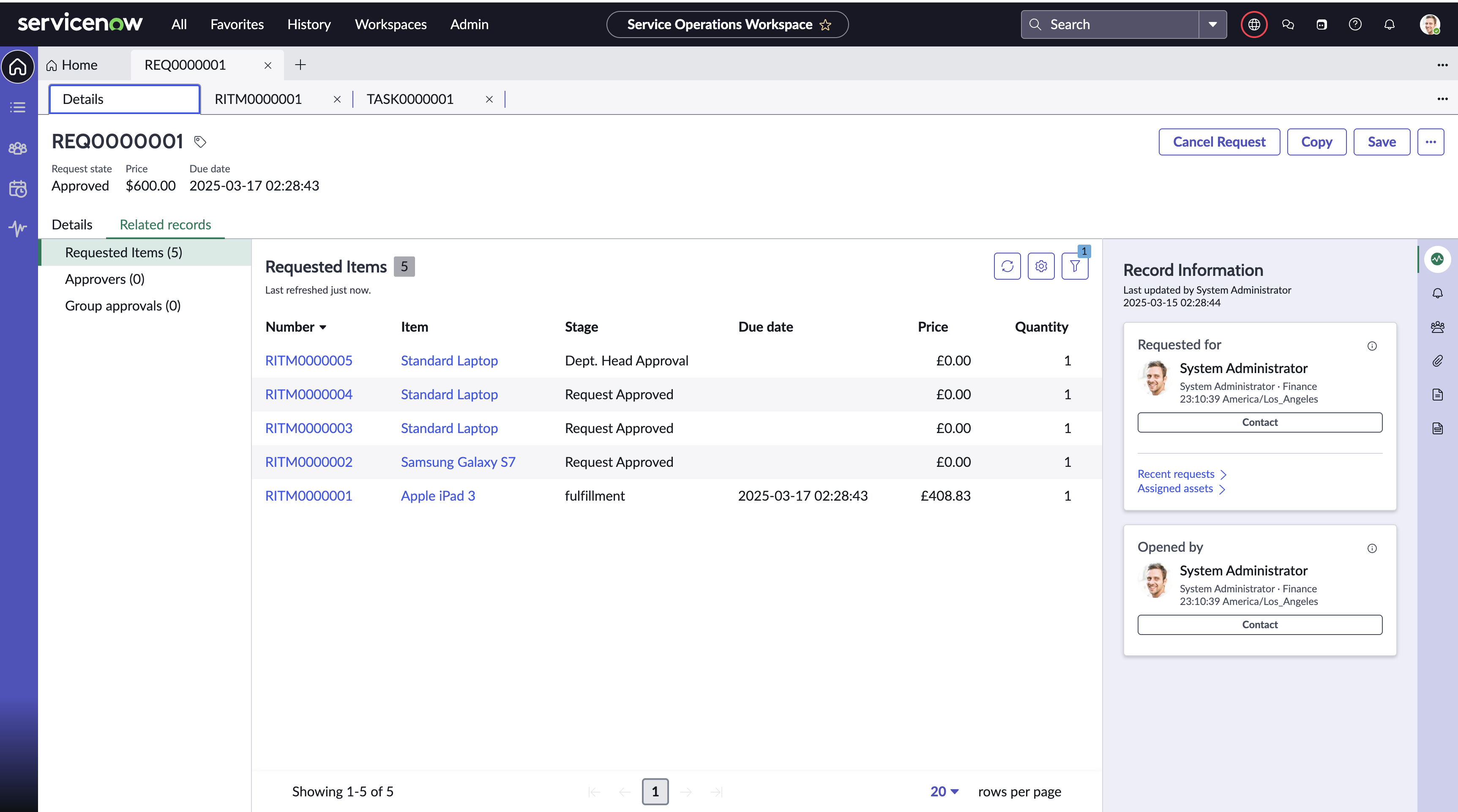Open the Admin menu
The height and width of the screenshot is (812, 1458).
click(x=469, y=25)
